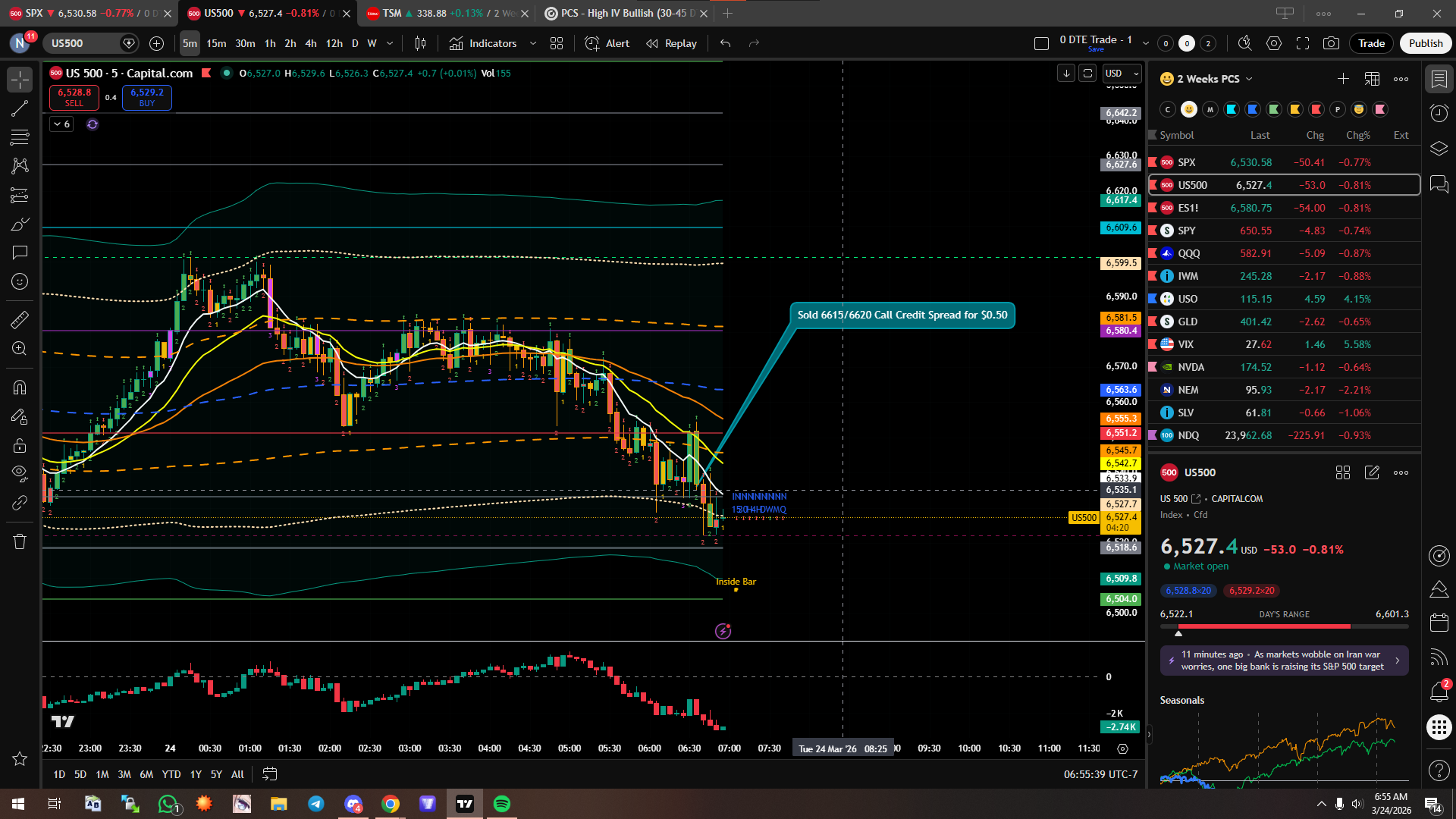Start bar Replay mode

pyautogui.click(x=672, y=43)
